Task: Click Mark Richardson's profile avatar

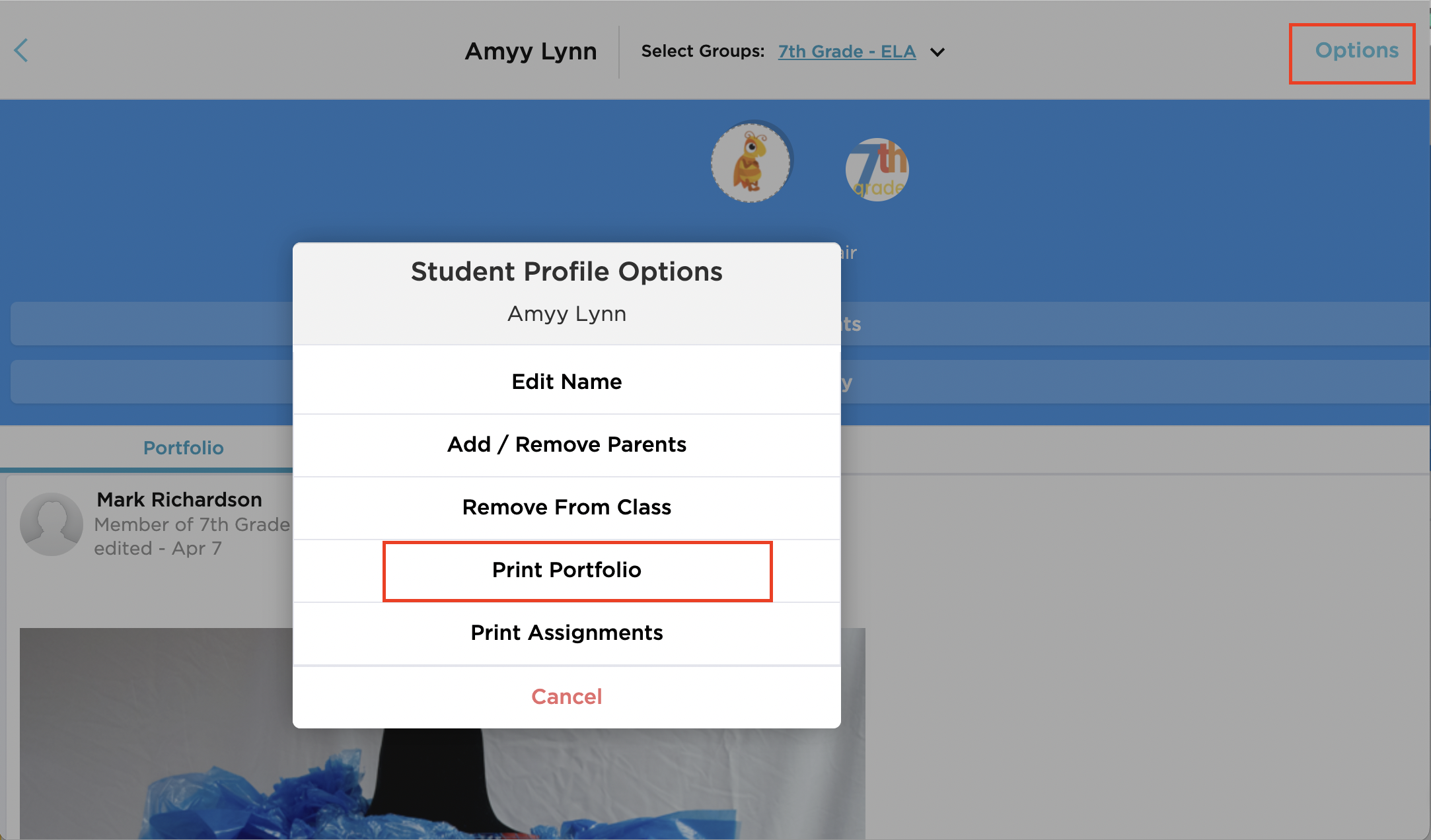Action: pyautogui.click(x=51, y=524)
